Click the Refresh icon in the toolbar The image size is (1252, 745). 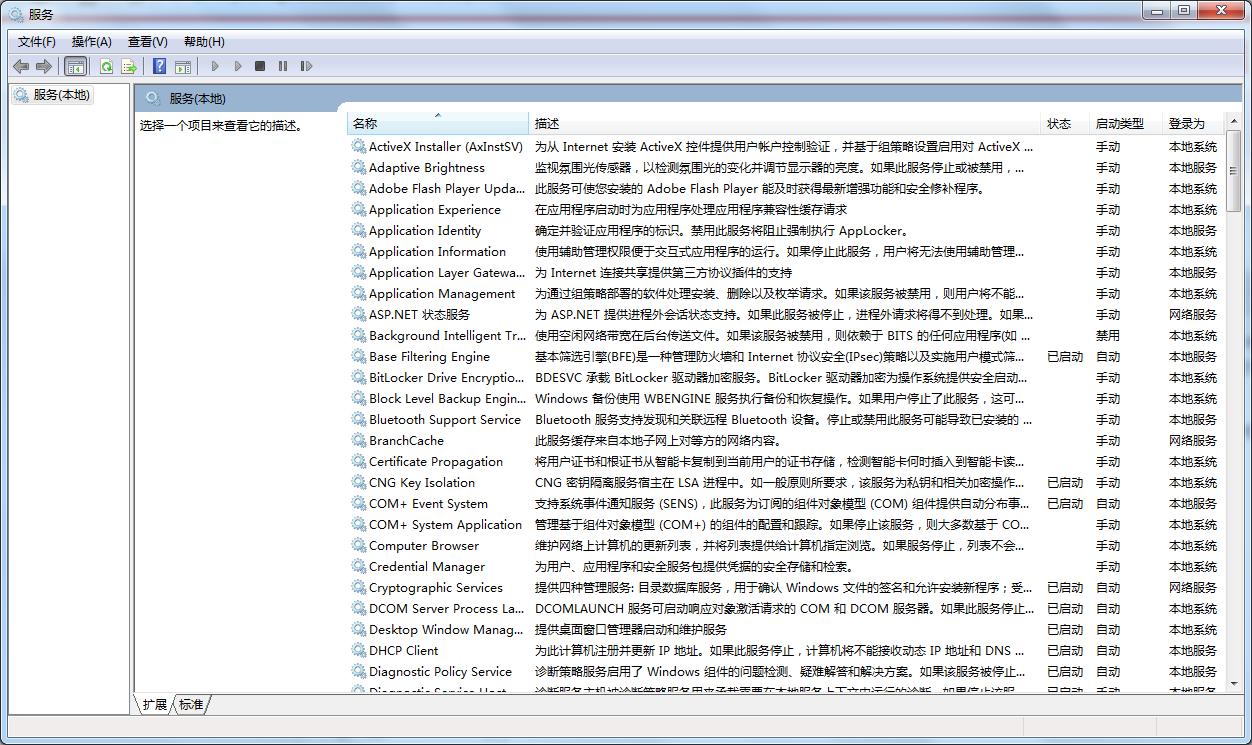(x=106, y=66)
